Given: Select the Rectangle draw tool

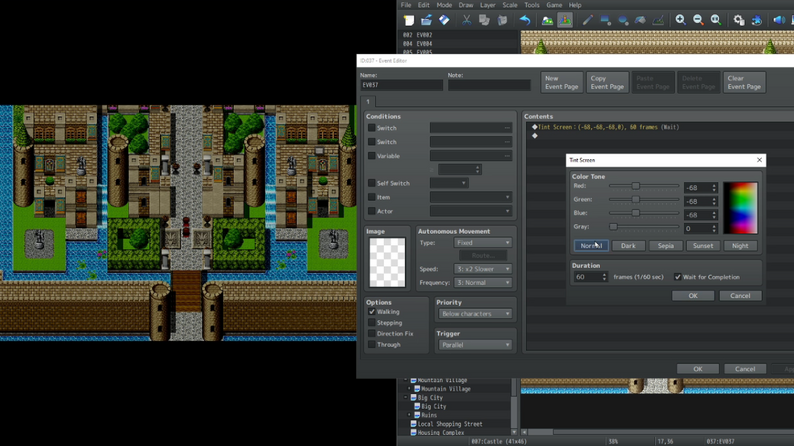Looking at the screenshot, I should (x=605, y=20).
